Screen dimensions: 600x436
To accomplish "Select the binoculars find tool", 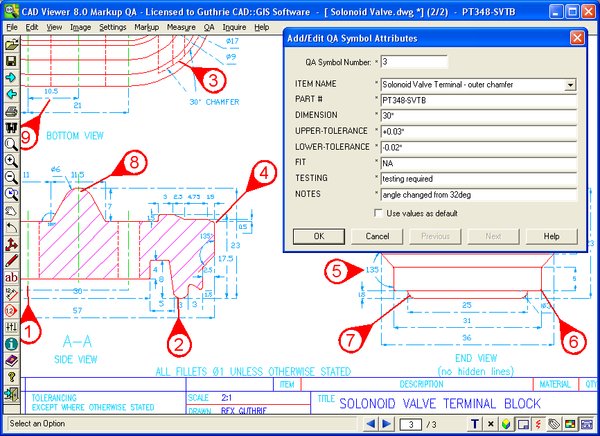I will (x=10, y=127).
